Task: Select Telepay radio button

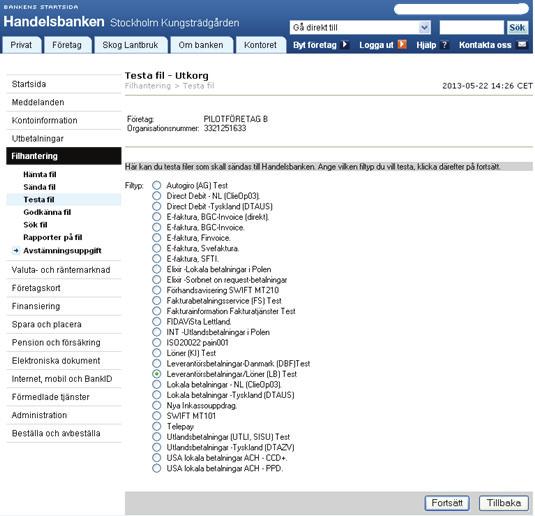Action: coord(157,426)
